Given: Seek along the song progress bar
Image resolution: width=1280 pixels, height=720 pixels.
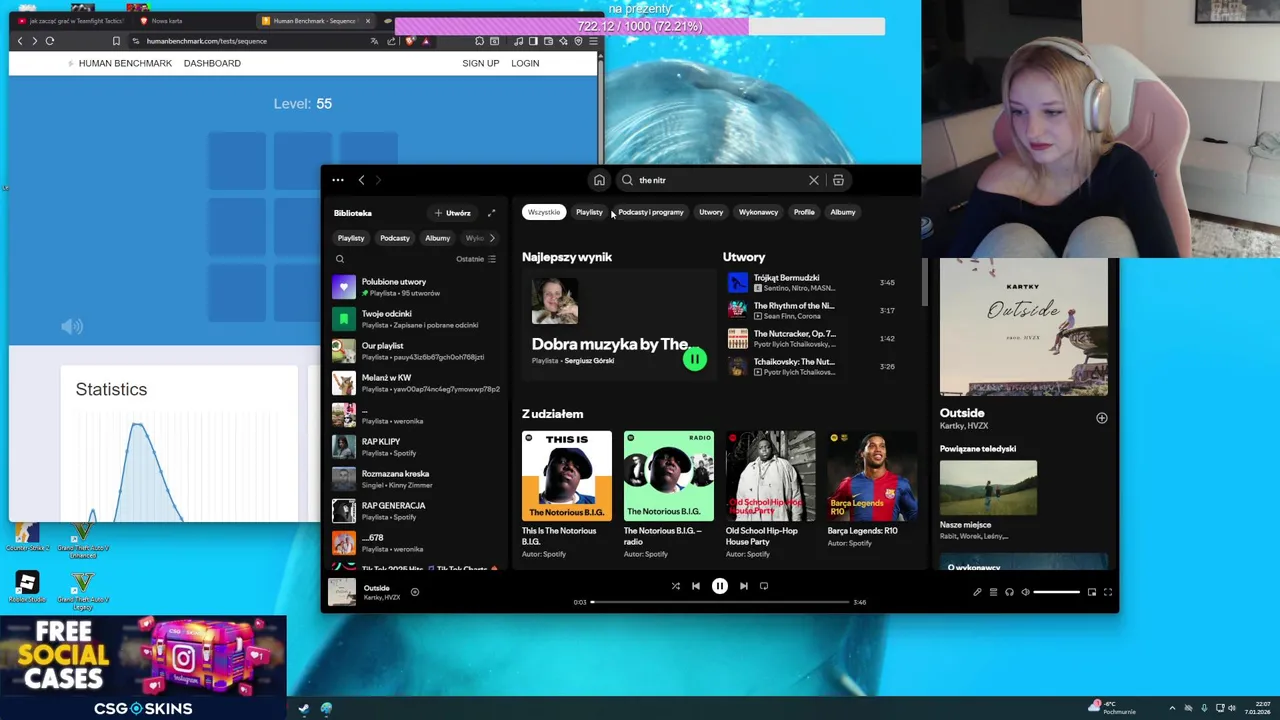Looking at the screenshot, I should pyautogui.click(x=719, y=602).
